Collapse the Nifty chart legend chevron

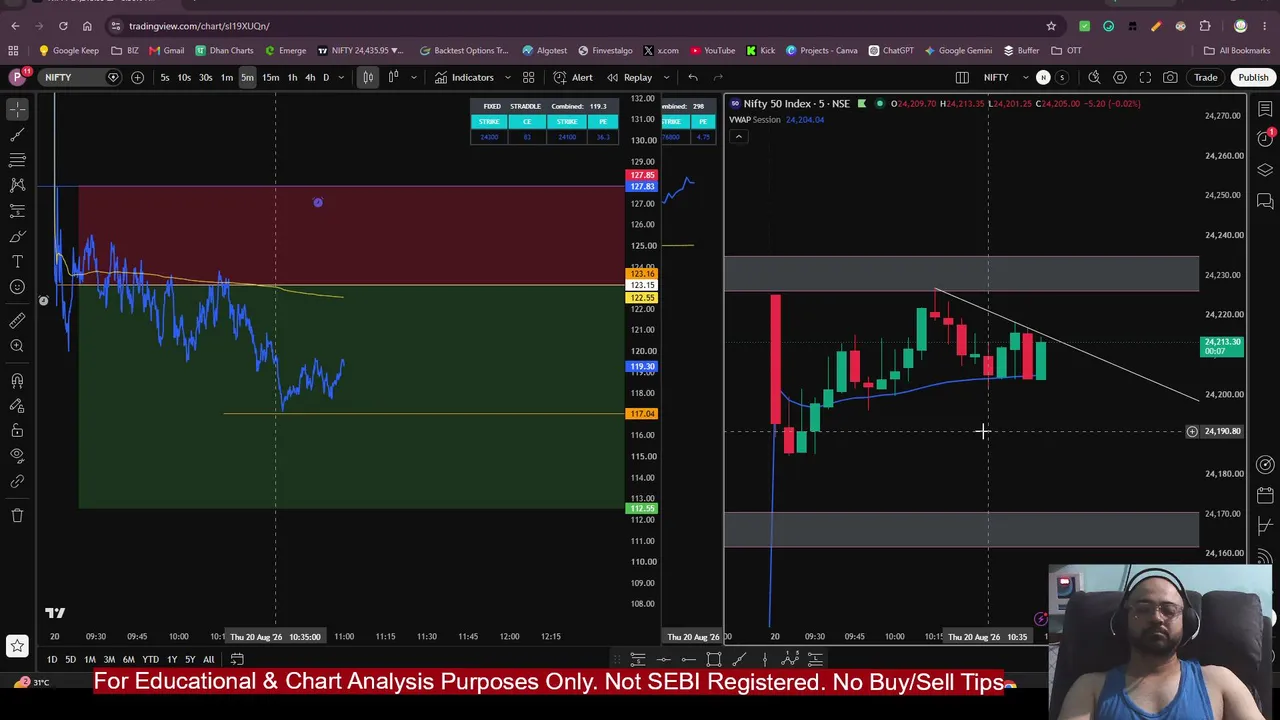point(739,137)
